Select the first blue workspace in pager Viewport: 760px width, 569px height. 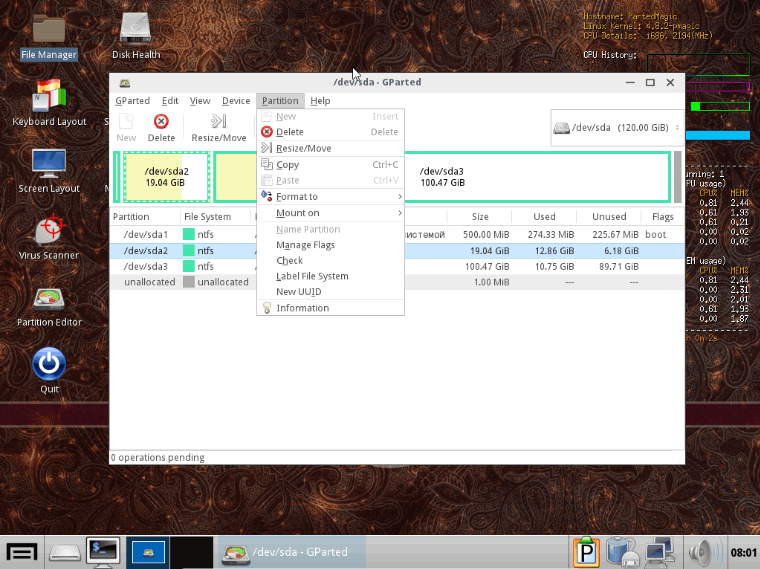(x=148, y=552)
